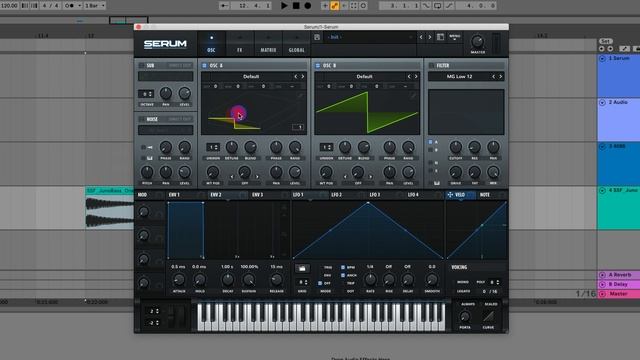This screenshot has height=360, width=640.
Task: Toggle the portamento ALWAYS button
Action: pos(468,304)
